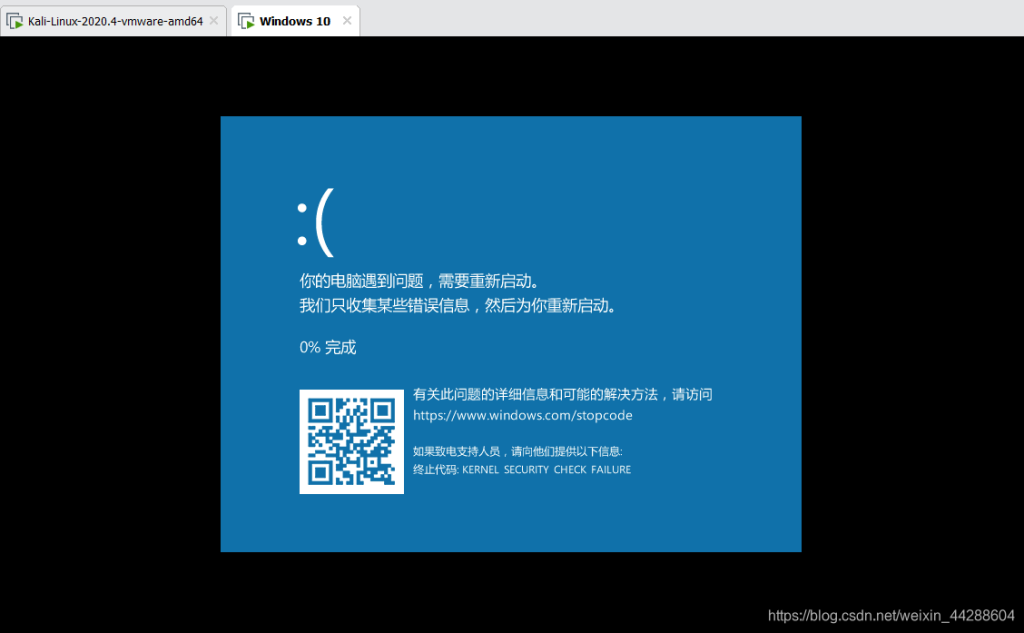Click the "如果致电支持人员" line

[x=517, y=451]
